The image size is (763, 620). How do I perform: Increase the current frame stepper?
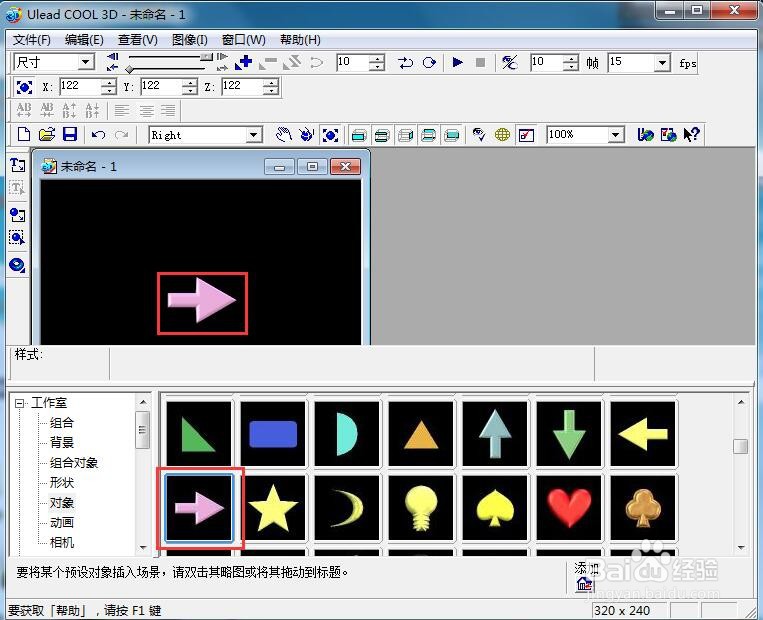point(377,58)
